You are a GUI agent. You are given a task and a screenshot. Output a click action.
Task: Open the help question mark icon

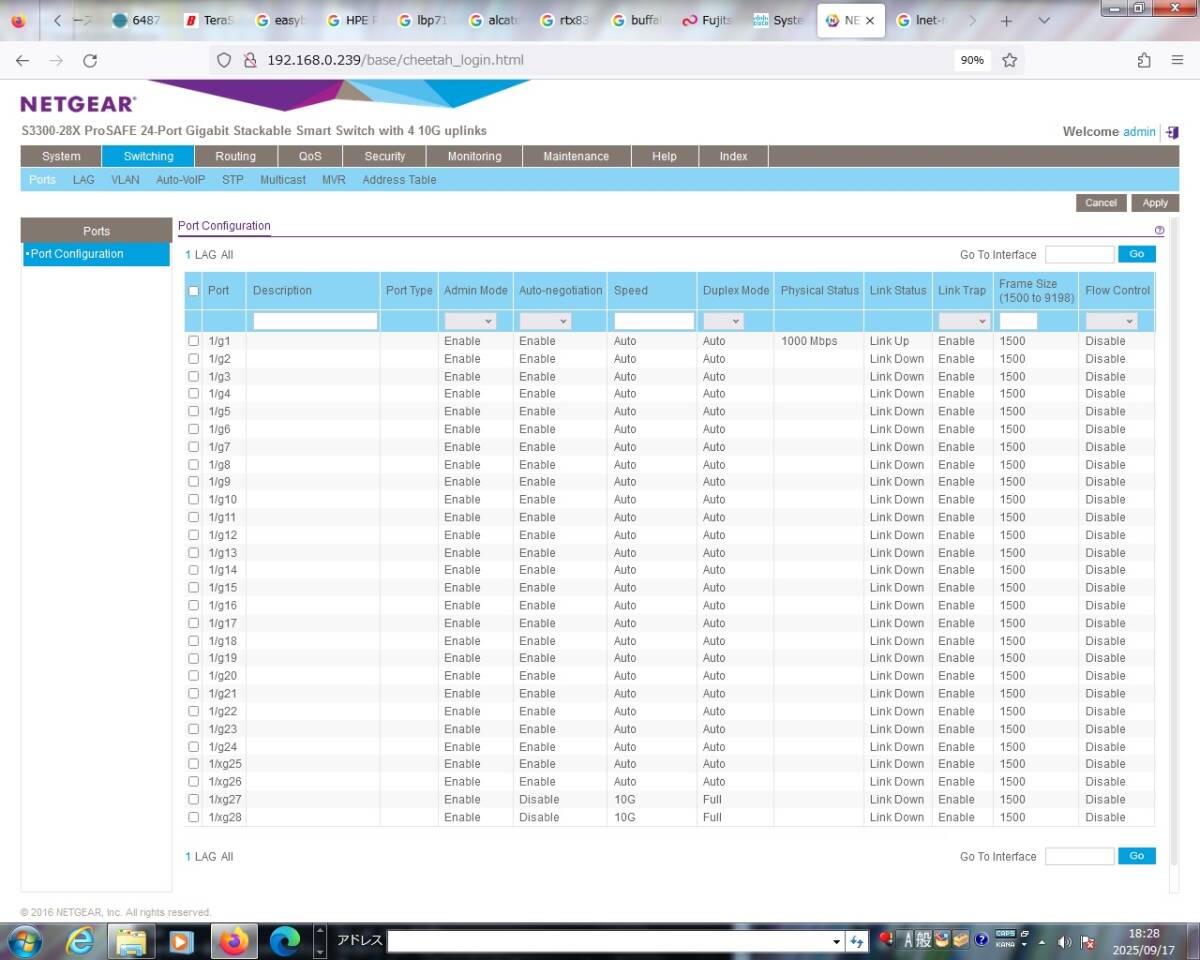pyautogui.click(x=1159, y=230)
